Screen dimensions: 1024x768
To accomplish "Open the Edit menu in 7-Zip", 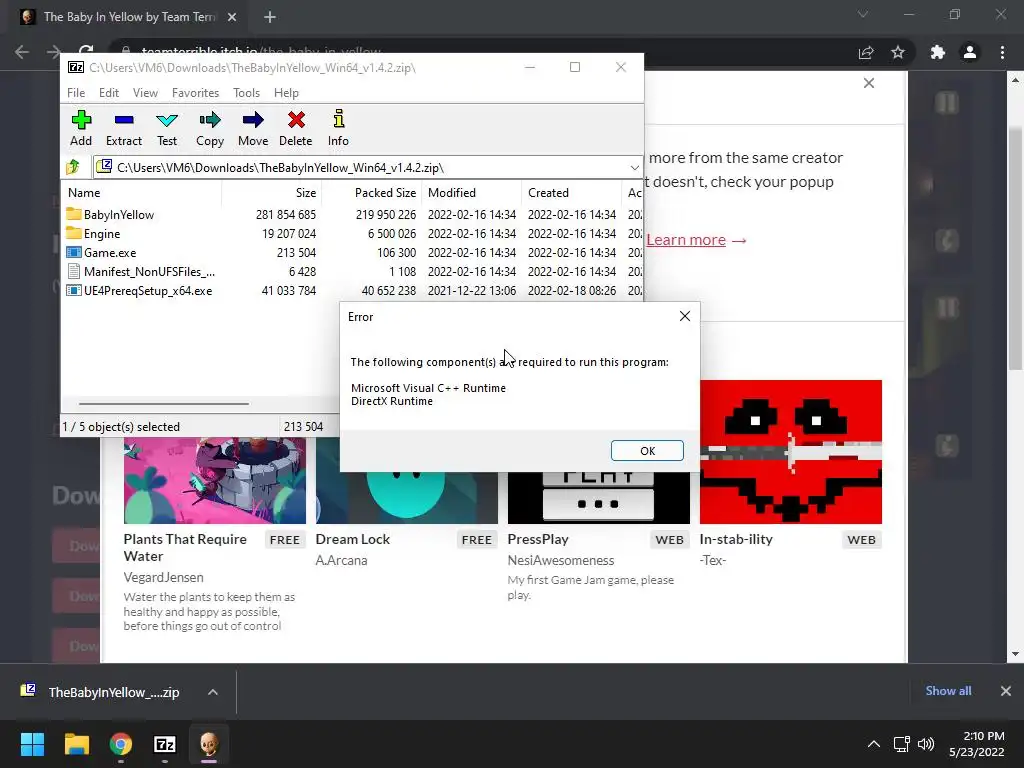I will 109,93.
